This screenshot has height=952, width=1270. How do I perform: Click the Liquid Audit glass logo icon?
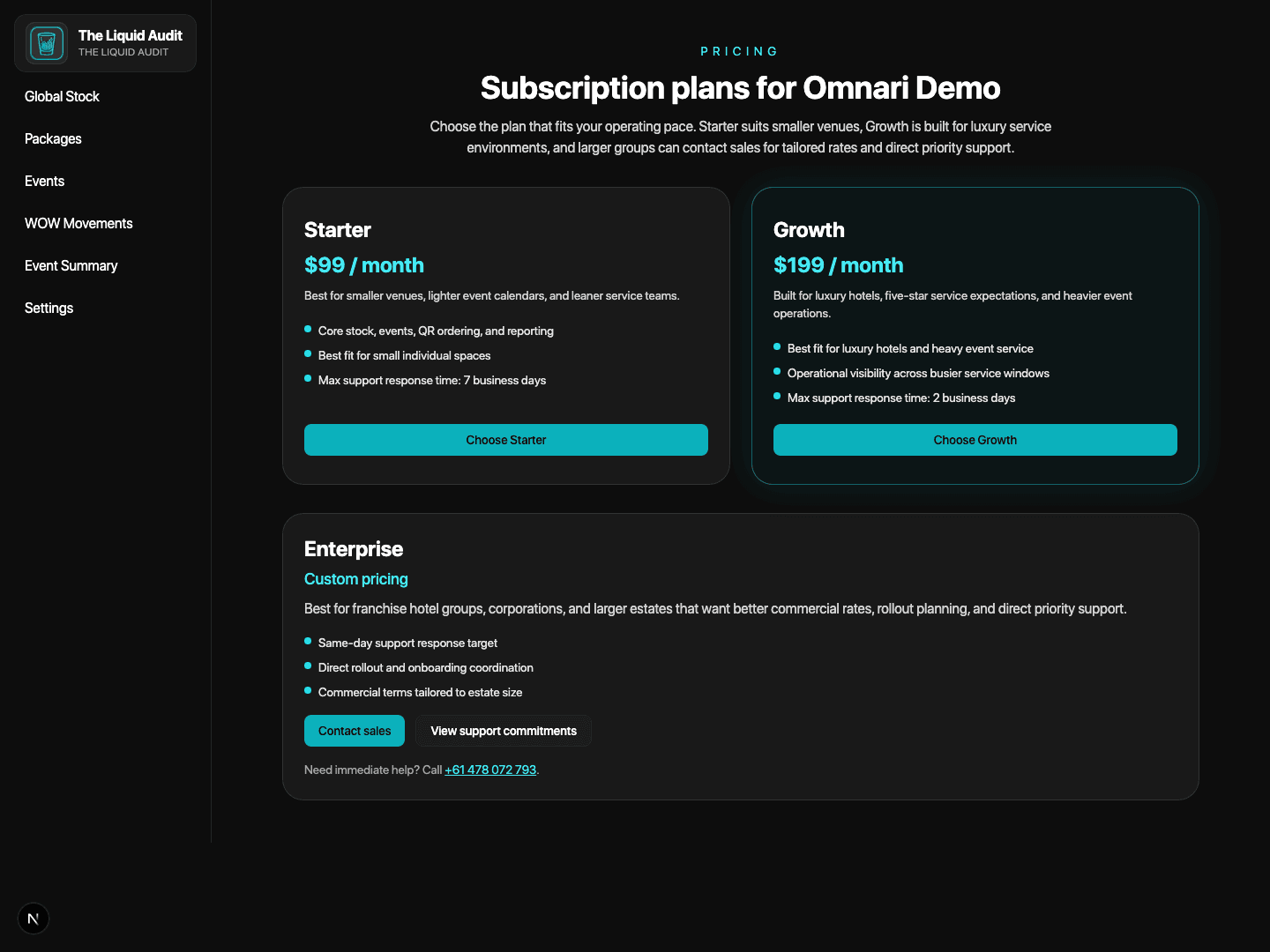(x=47, y=43)
